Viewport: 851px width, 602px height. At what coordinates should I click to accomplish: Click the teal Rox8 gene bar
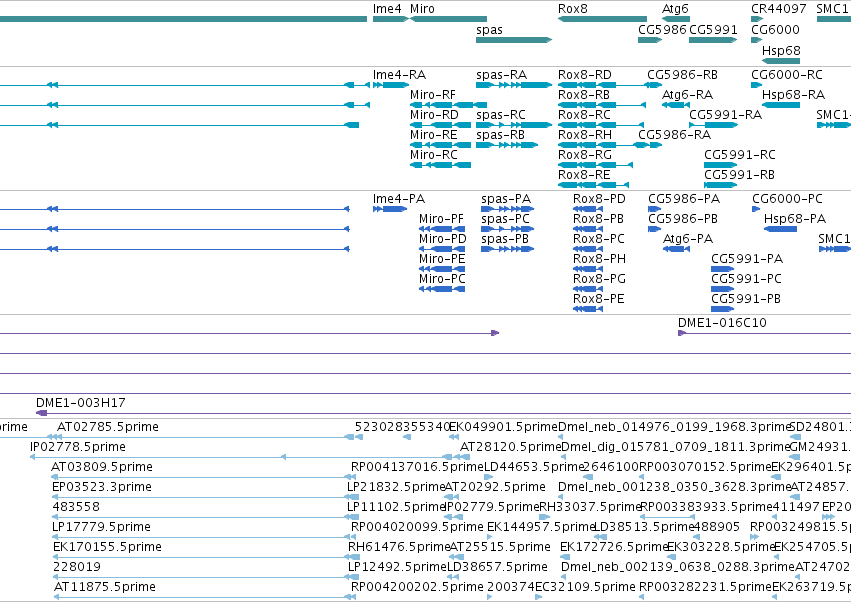(602, 19)
